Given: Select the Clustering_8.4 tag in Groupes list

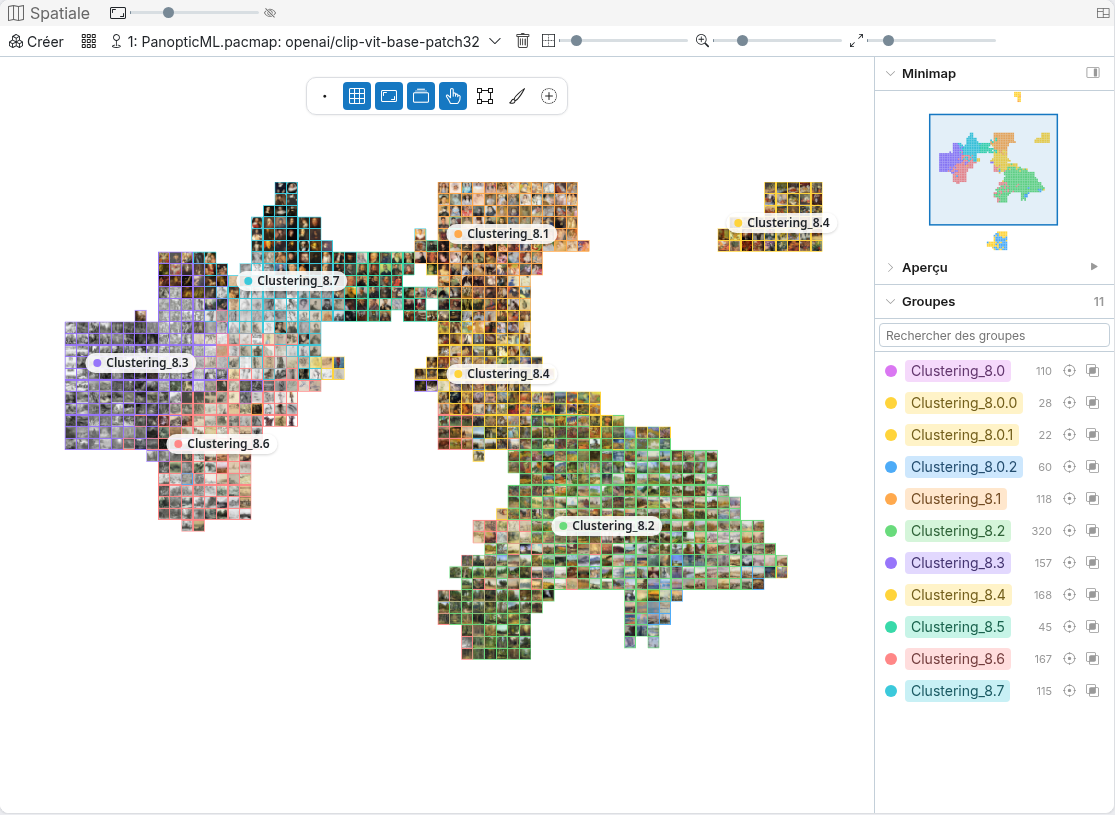Looking at the screenshot, I should point(958,595).
